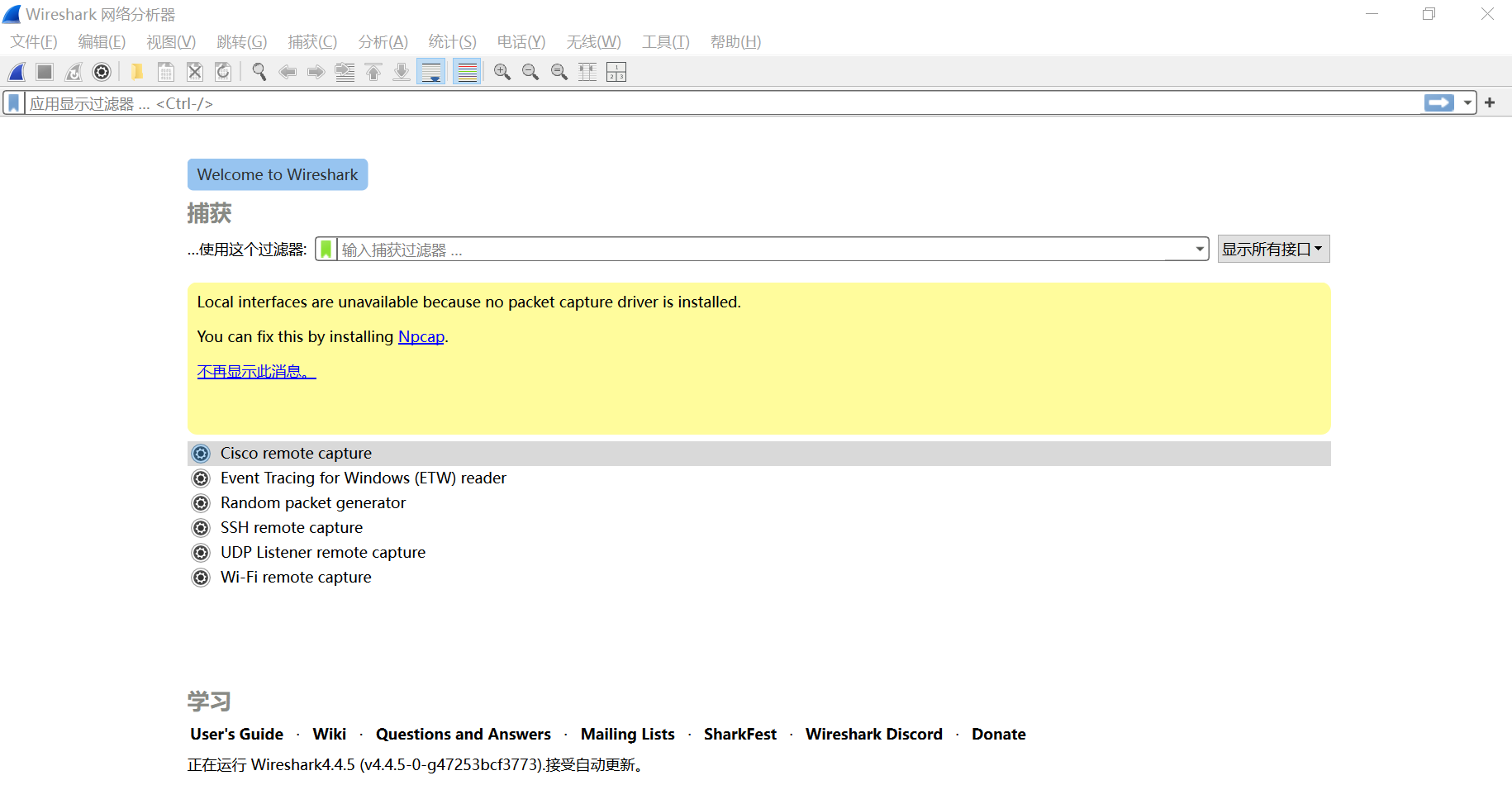Select the Wi-Fi remote capture text

[x=296, y=578]
